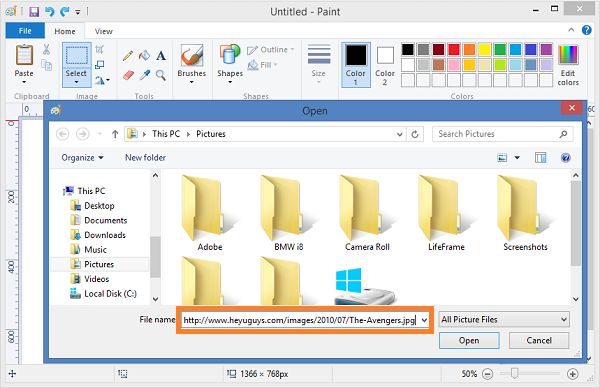Viewport: 600px width, 388px height.
Task: Select the Magnifier tool
Action: point(161,75)
